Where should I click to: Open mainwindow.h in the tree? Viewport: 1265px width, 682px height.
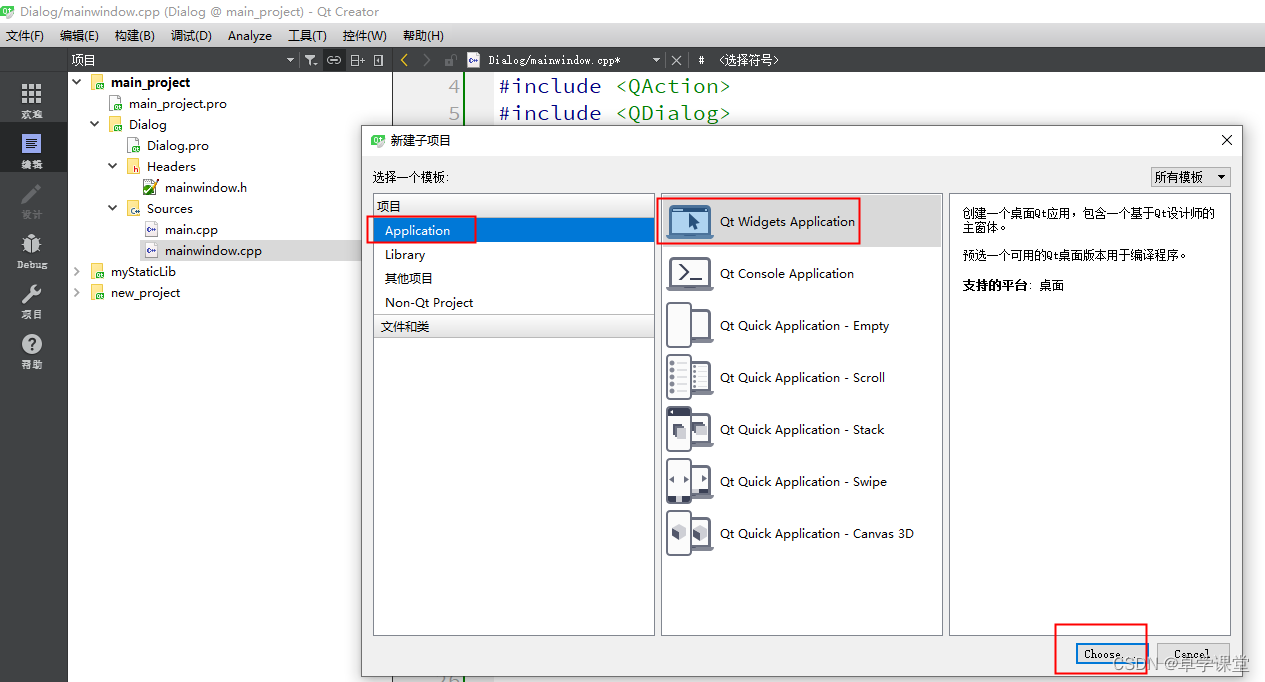[x=206, y=187]
